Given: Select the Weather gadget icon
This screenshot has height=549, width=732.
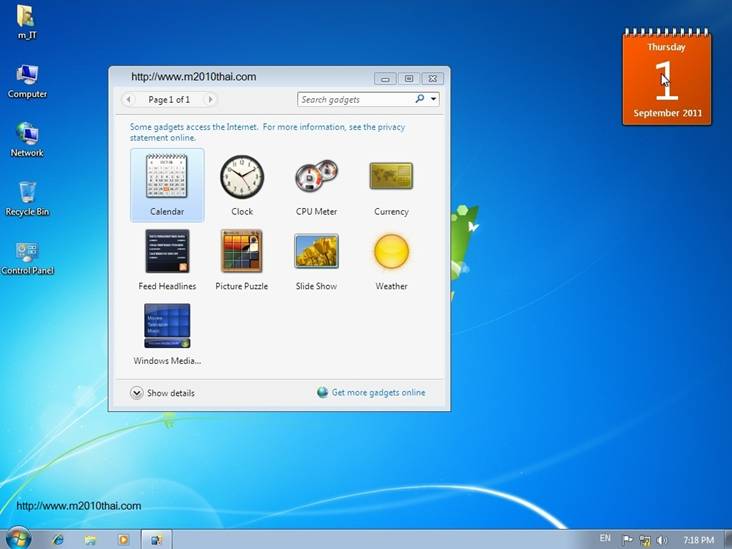Looking at the screenshot, I should pos(391,252).
